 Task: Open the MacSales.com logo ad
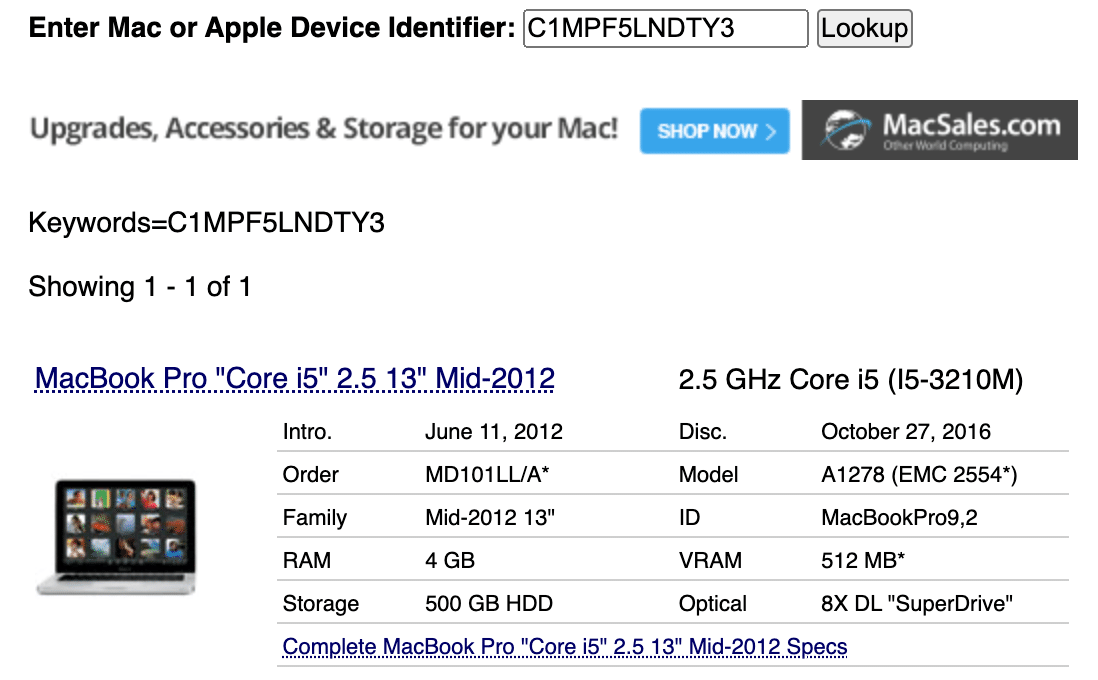click(940, 130)
